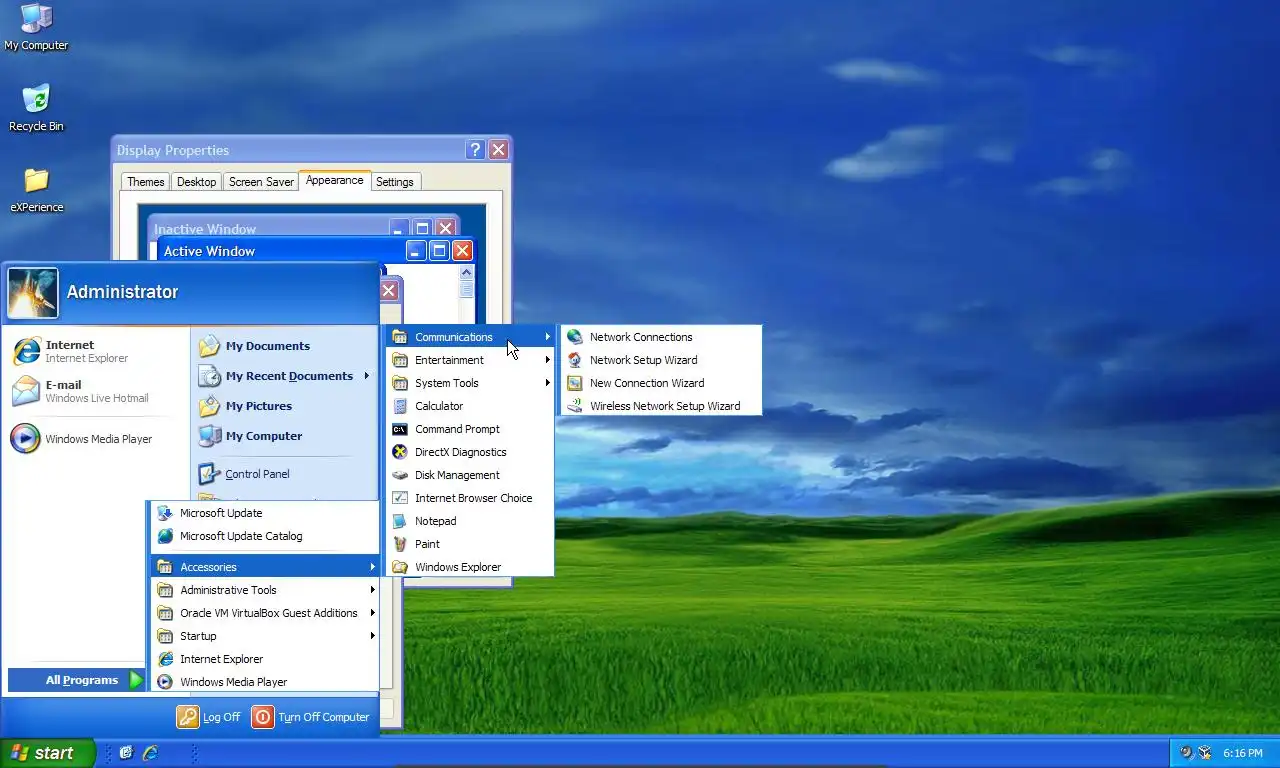Open Network Connections
Image resolution: width=1280 pixels, height=768 pixels.
pyautogui.click(x=661, y=337)
